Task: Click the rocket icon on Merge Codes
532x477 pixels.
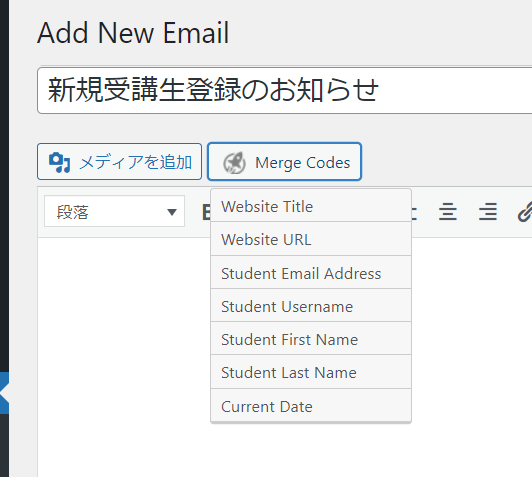Action: click(234, 163)
